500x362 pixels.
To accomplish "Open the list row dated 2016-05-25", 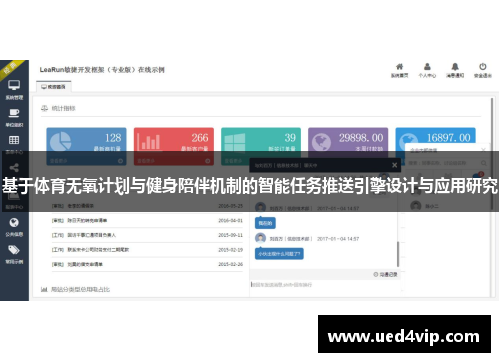I will (147, 206).
